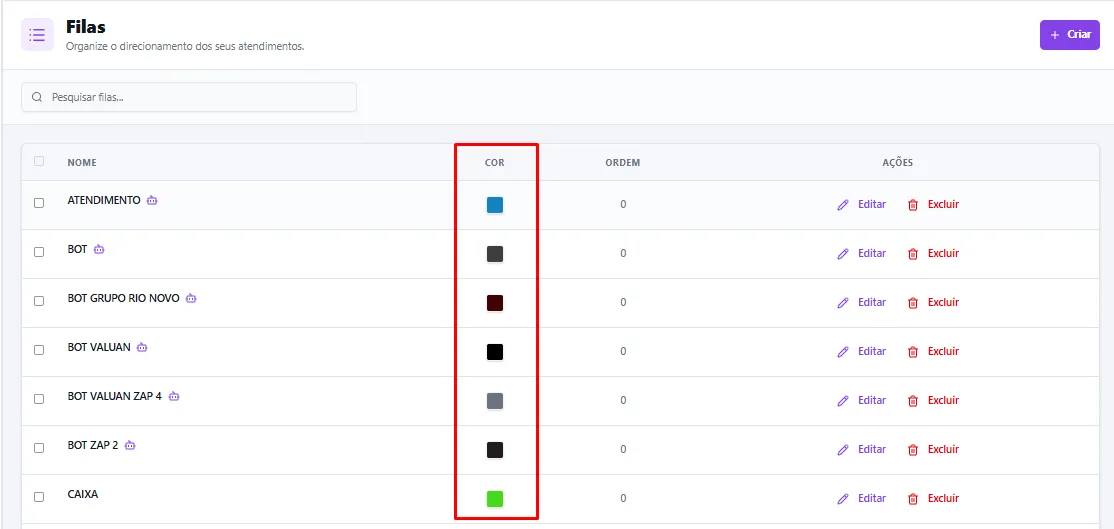Tick the BOT VALUAN row checkbox

[x=39, y=350]
